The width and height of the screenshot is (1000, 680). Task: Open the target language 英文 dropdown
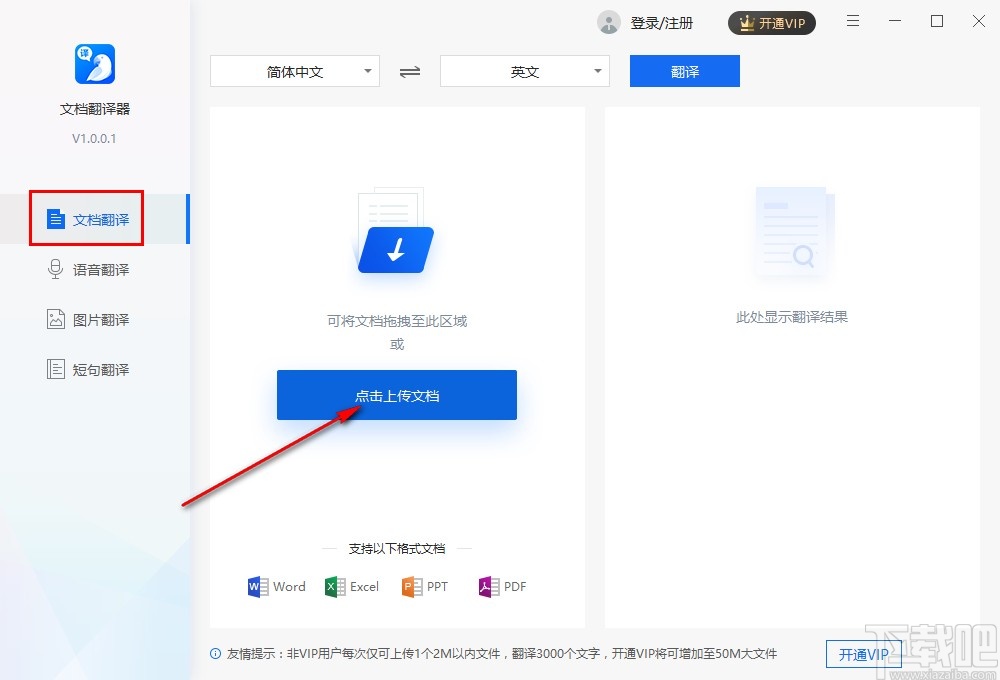click(x=524, y=71)
